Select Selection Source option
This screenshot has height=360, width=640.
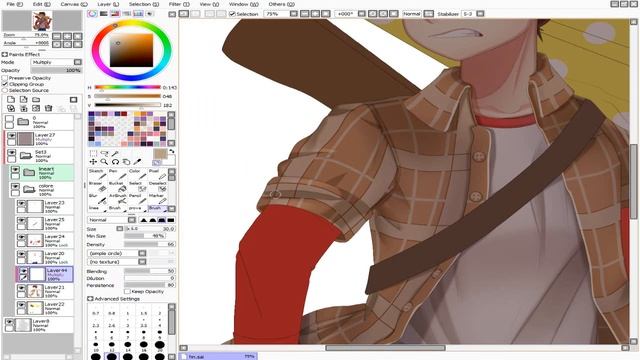5,90
